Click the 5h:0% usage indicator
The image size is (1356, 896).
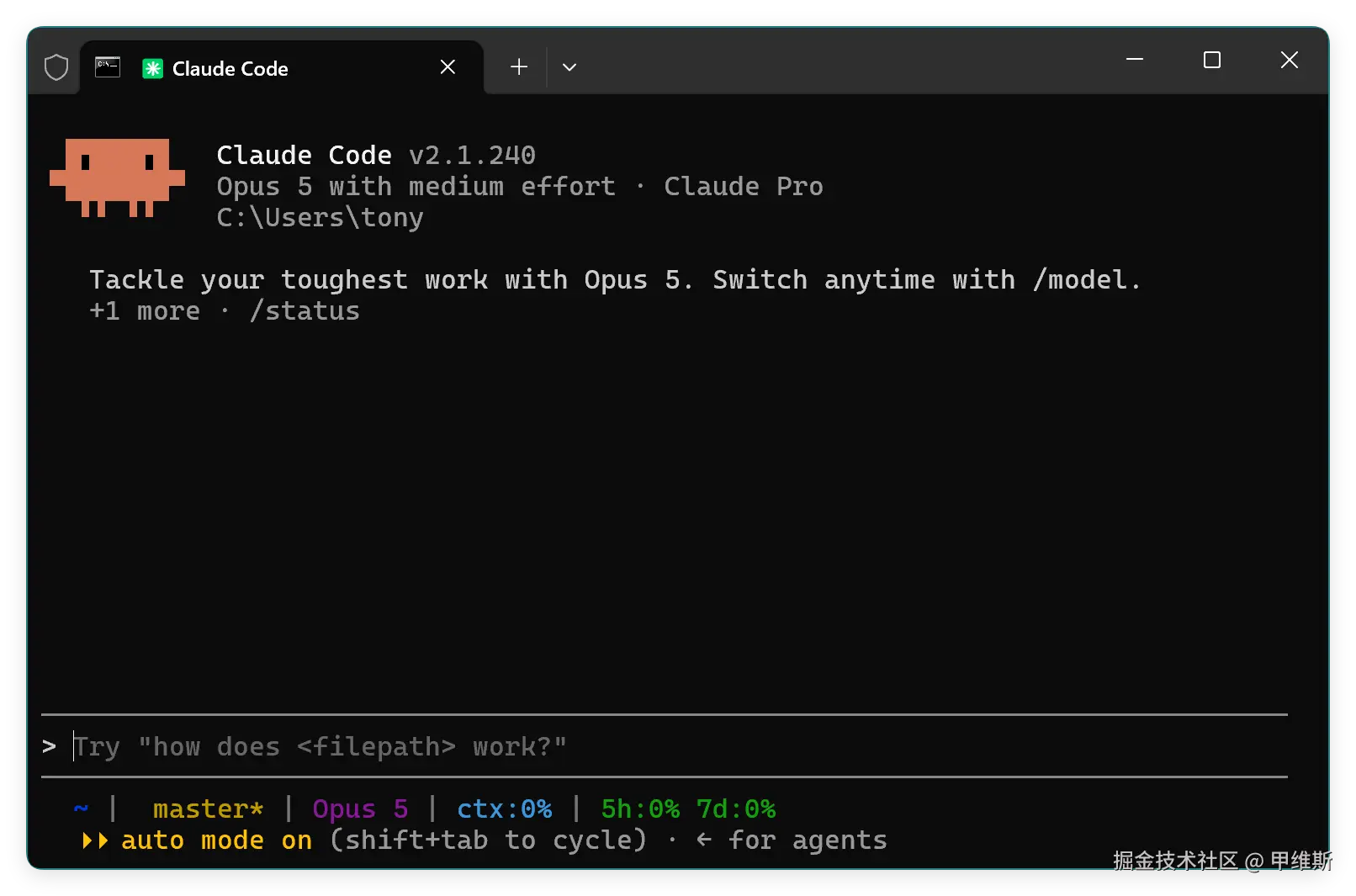640,809
